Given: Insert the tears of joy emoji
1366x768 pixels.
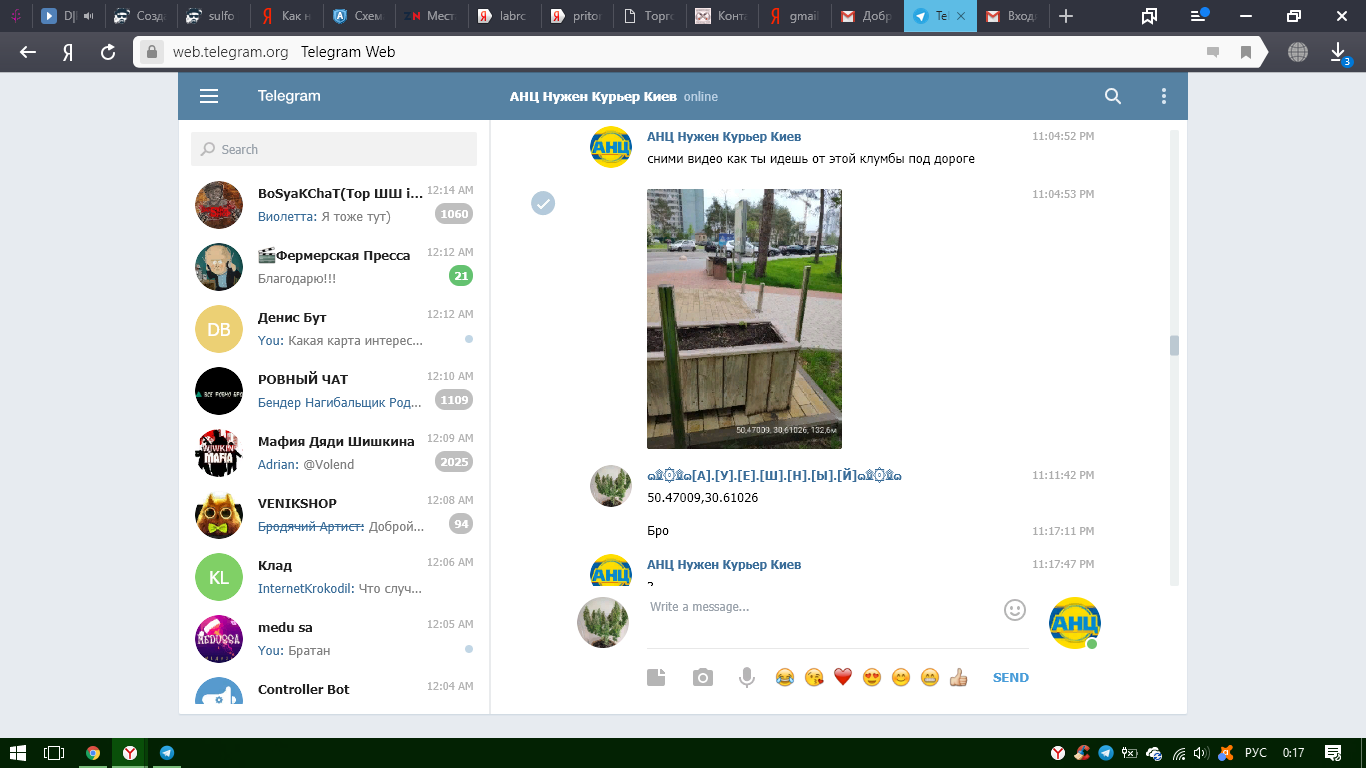Looking at the screenshot, I should 785,678.
